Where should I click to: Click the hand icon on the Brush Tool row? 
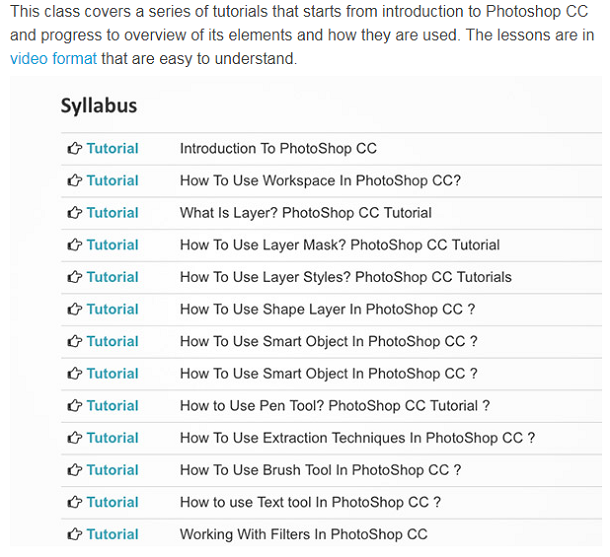[74, 470]
